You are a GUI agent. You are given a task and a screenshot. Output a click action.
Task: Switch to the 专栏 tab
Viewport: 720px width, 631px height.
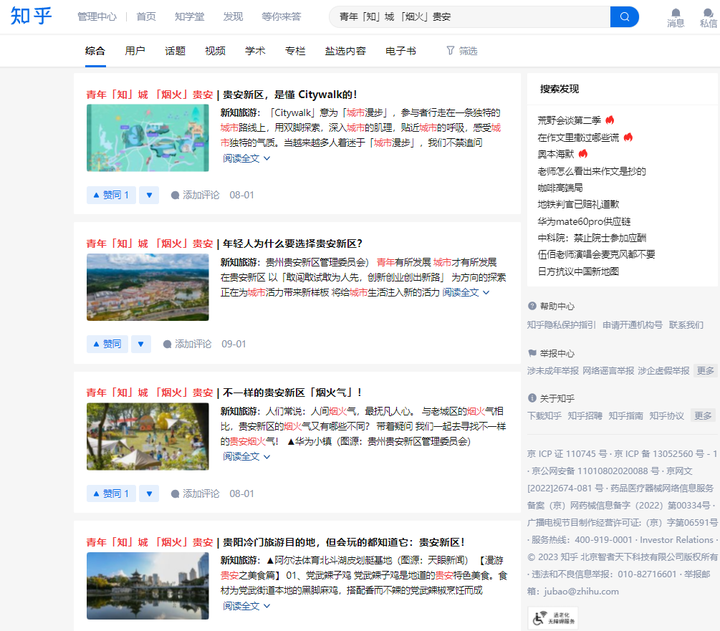click(x=295, y=51)
